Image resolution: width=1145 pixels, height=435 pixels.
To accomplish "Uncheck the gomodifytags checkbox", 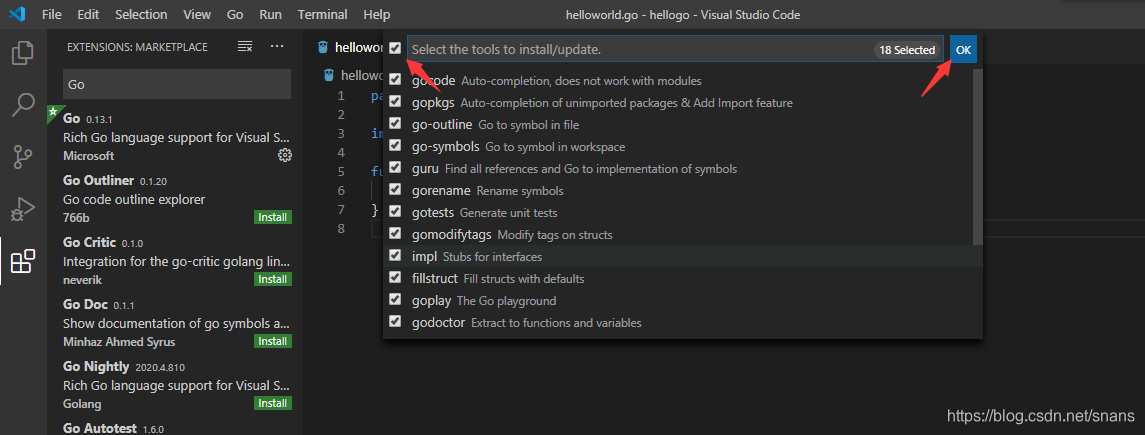I will tap(395, 234).
